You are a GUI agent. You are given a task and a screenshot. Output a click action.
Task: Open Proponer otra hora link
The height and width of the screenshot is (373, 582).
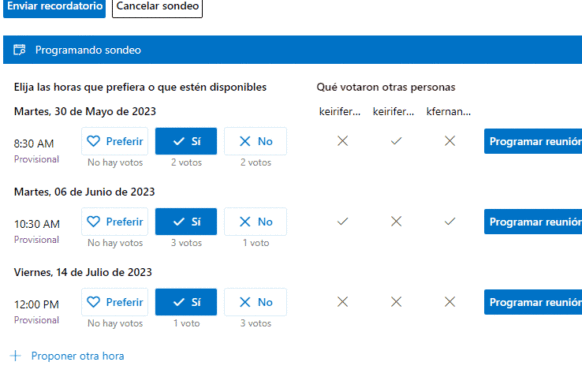78,356
